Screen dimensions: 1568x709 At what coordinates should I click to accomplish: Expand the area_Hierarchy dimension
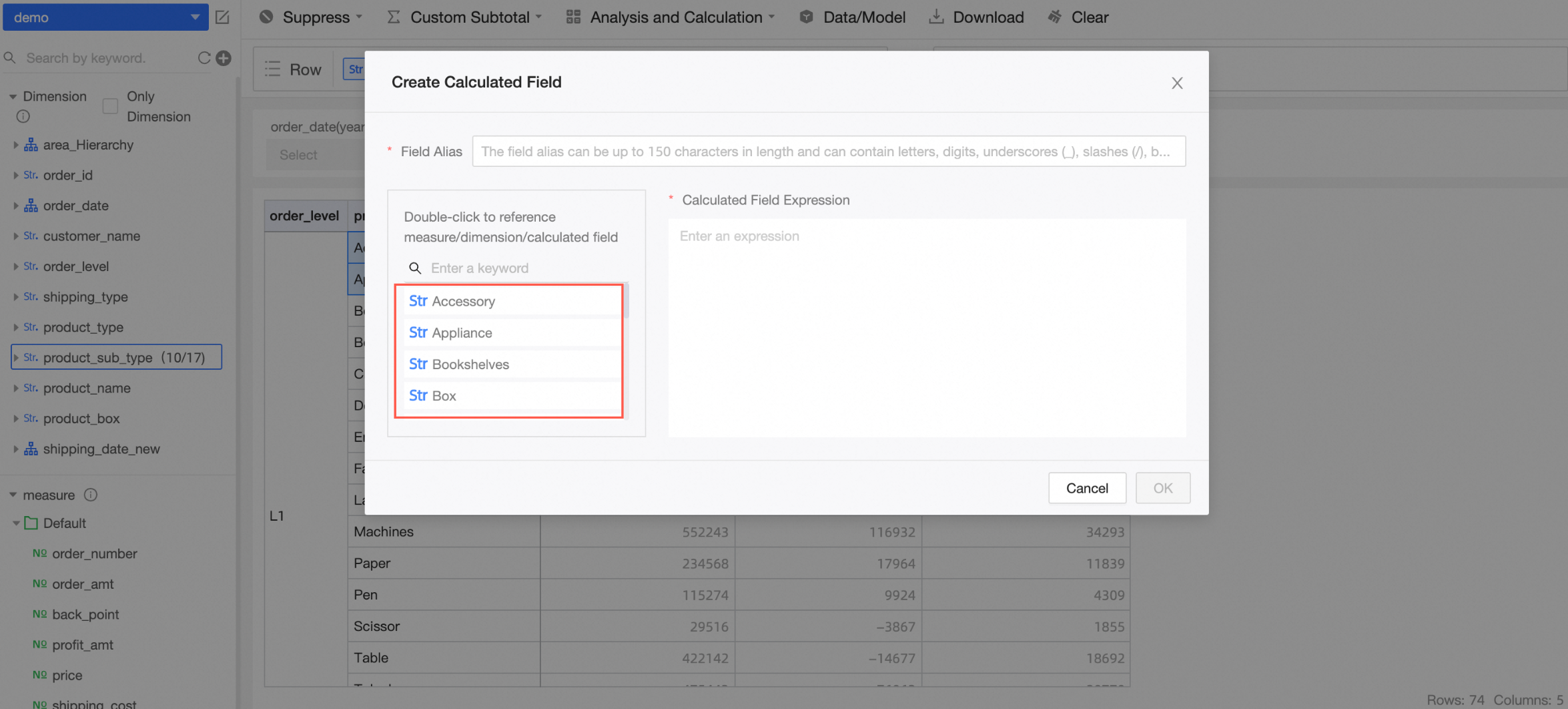click(x=15, y=145)
